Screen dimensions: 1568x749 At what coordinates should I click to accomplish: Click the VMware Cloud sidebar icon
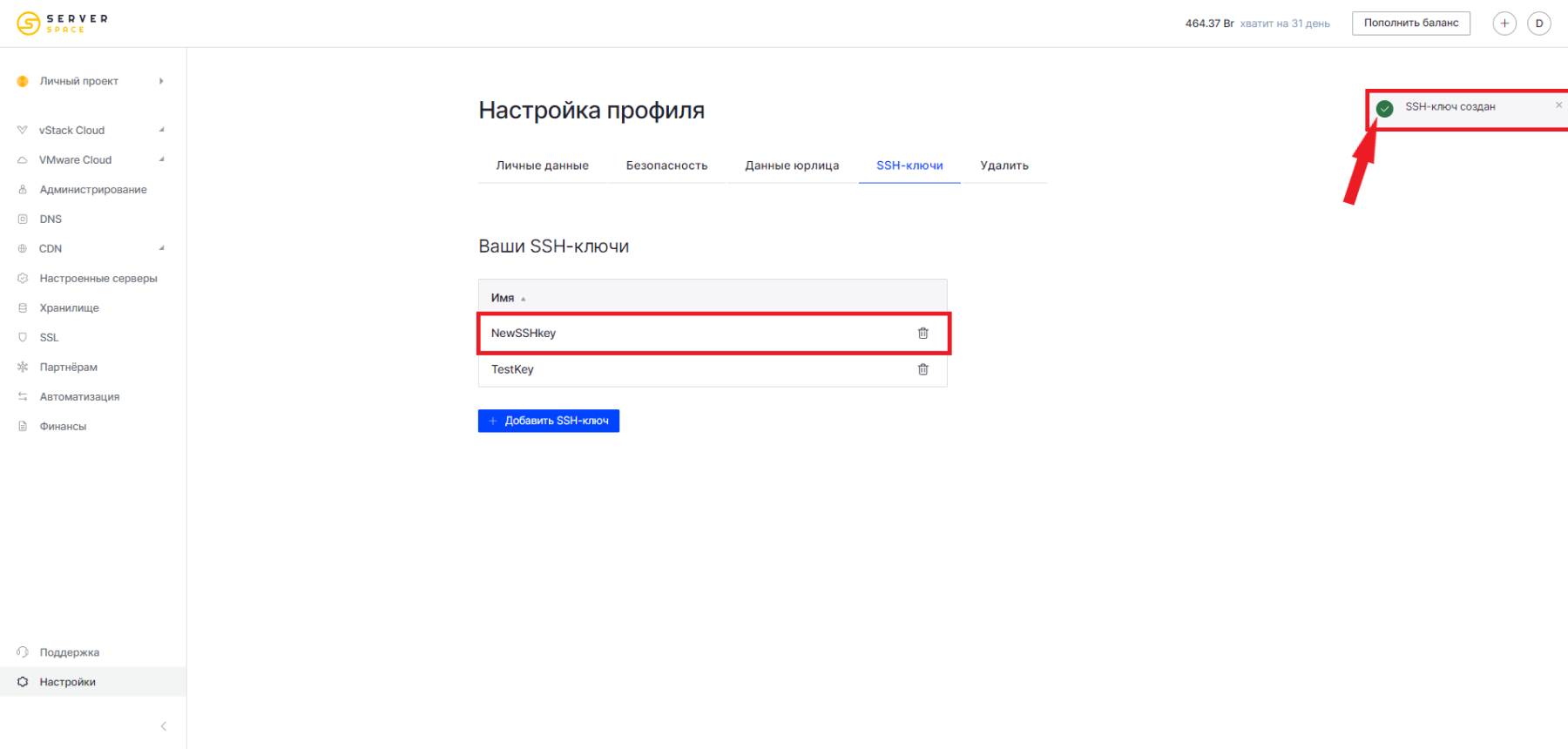[x=23, y=159]
